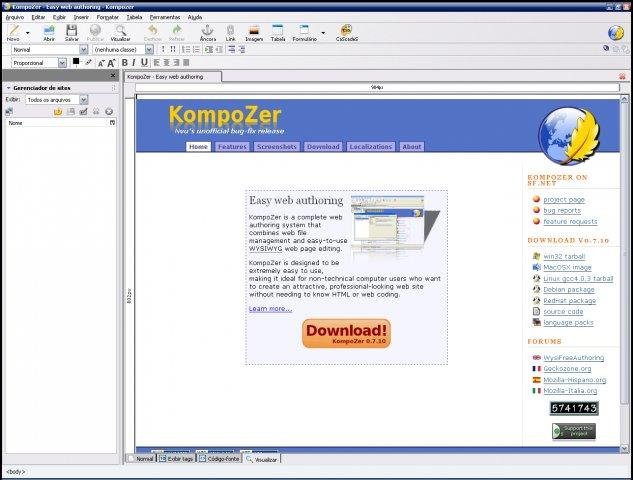Click the stop icon in site manager
The width and height of the screenshot is (633, 480).
pos(109,112)
